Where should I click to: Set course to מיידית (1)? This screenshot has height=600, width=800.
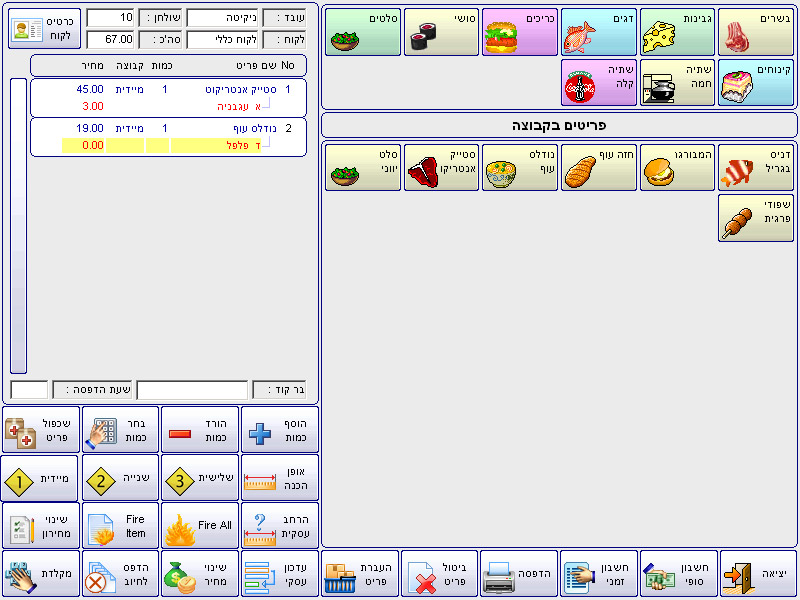41,479
